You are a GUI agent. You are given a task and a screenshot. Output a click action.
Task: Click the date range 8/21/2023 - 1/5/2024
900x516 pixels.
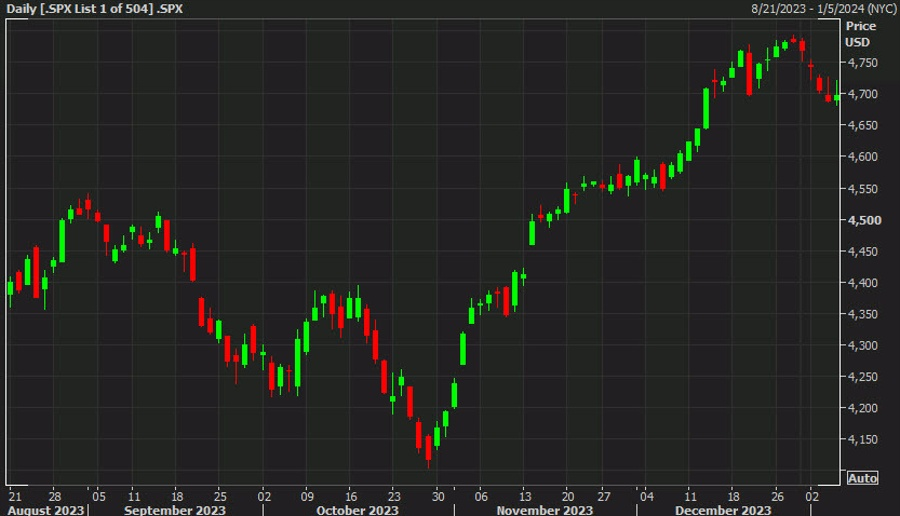click(x=824, y=9)
